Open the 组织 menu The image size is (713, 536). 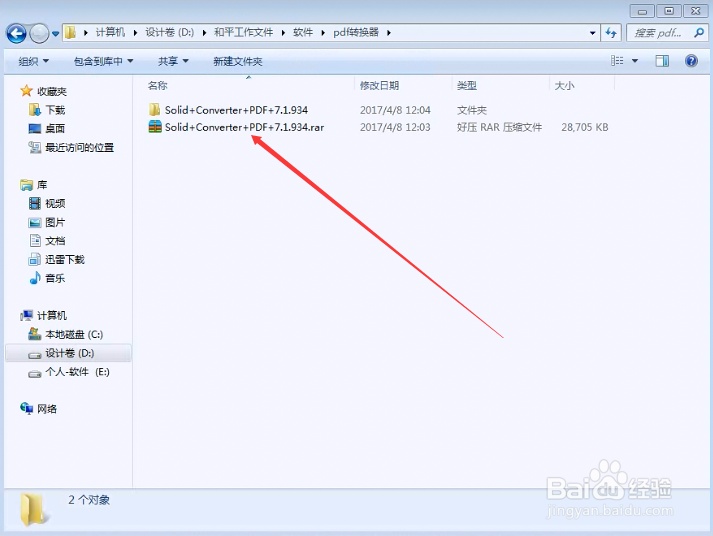[33, 61]
